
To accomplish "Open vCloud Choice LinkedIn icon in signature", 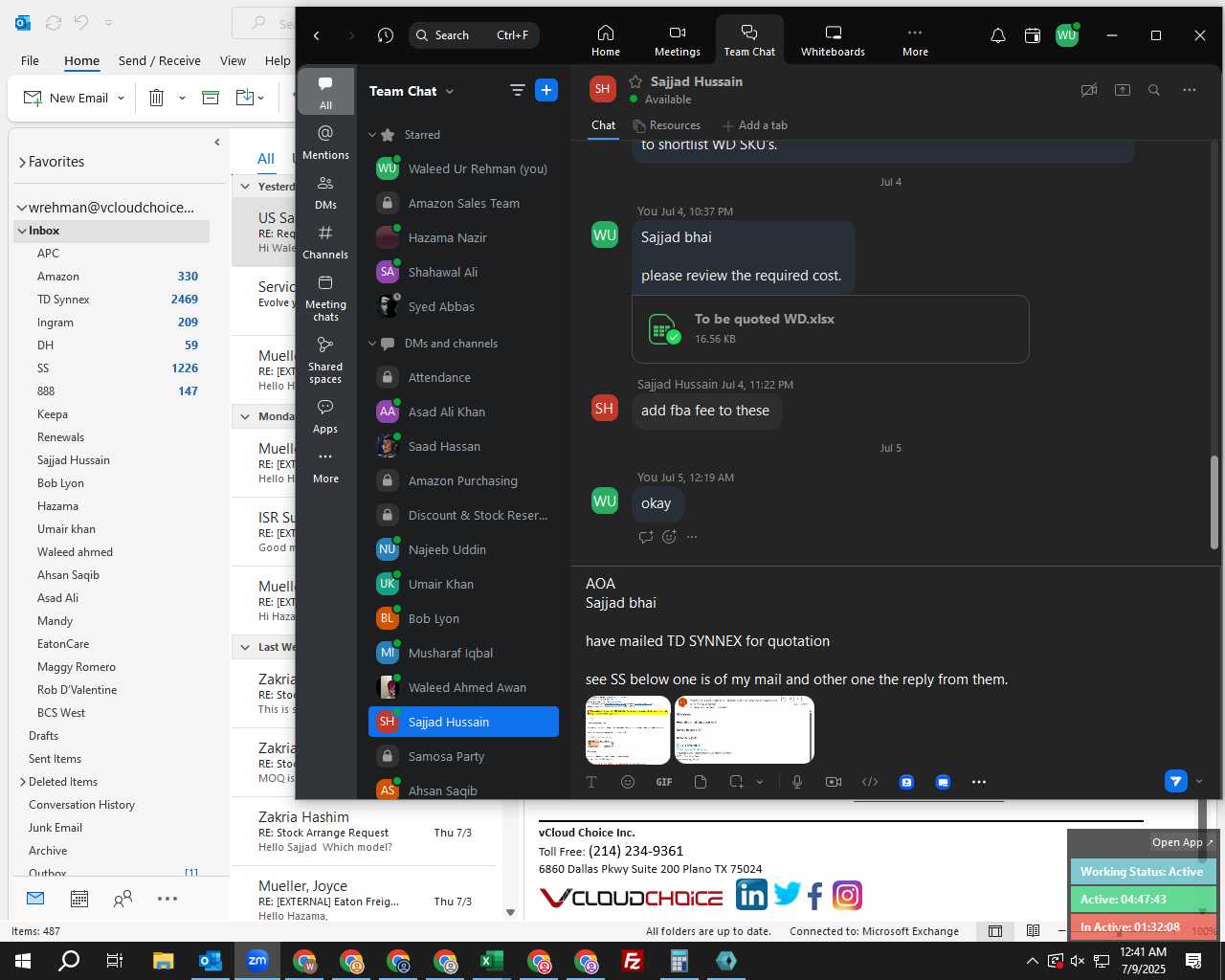I will tap(751, 895).
